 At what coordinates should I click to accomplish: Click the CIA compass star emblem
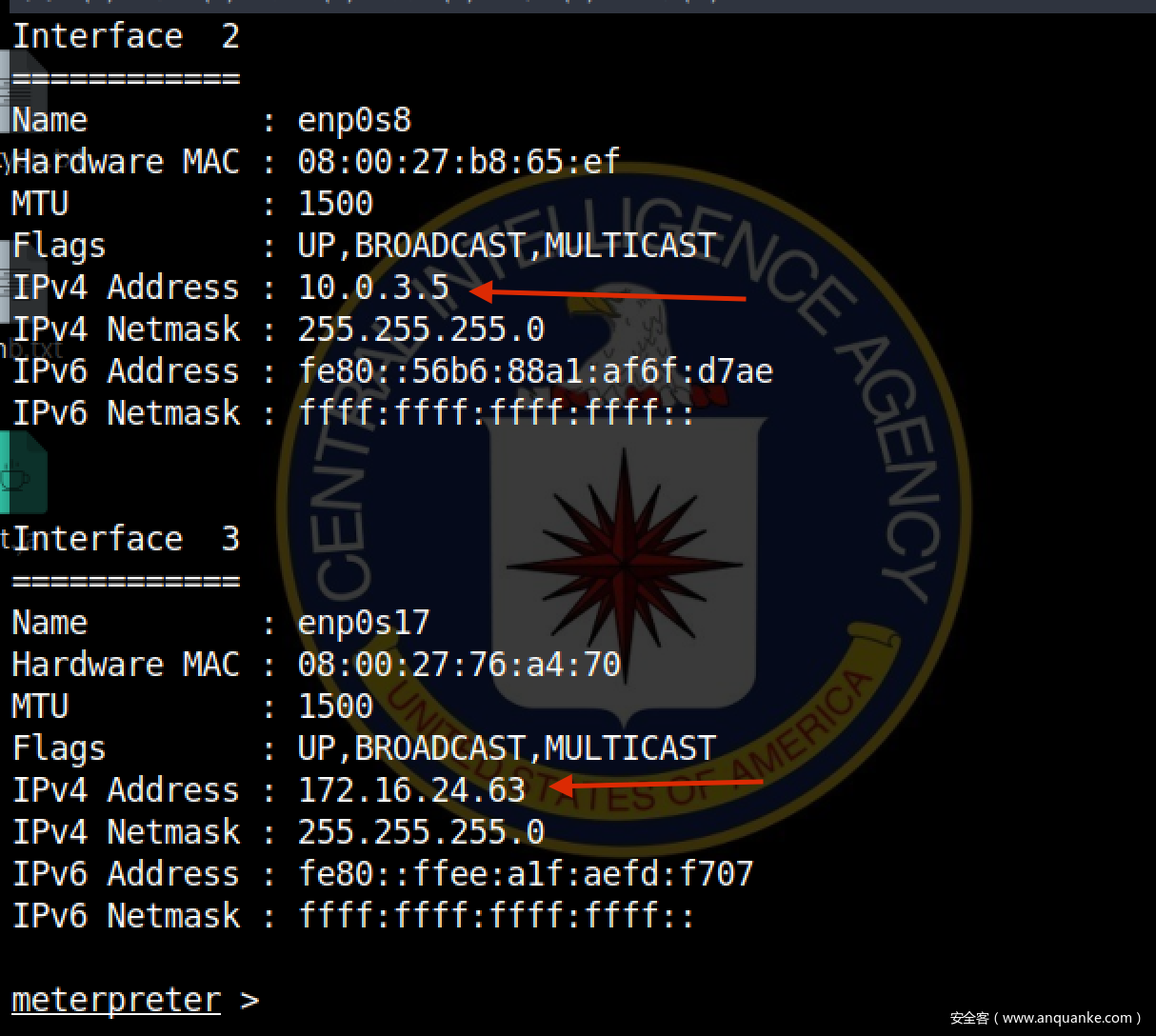coord(624,564)
